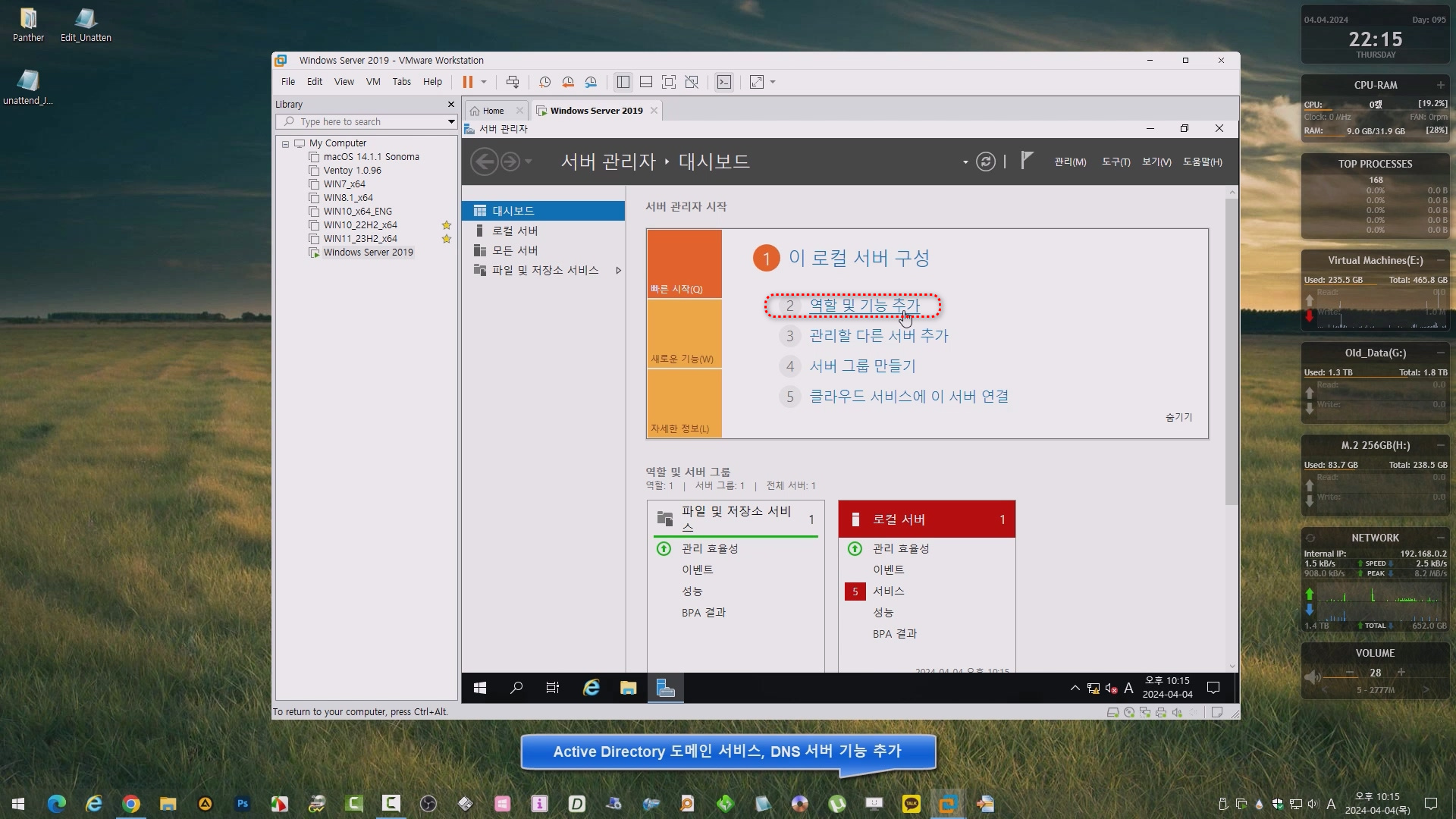Open the VM menu

click(373, 82)
